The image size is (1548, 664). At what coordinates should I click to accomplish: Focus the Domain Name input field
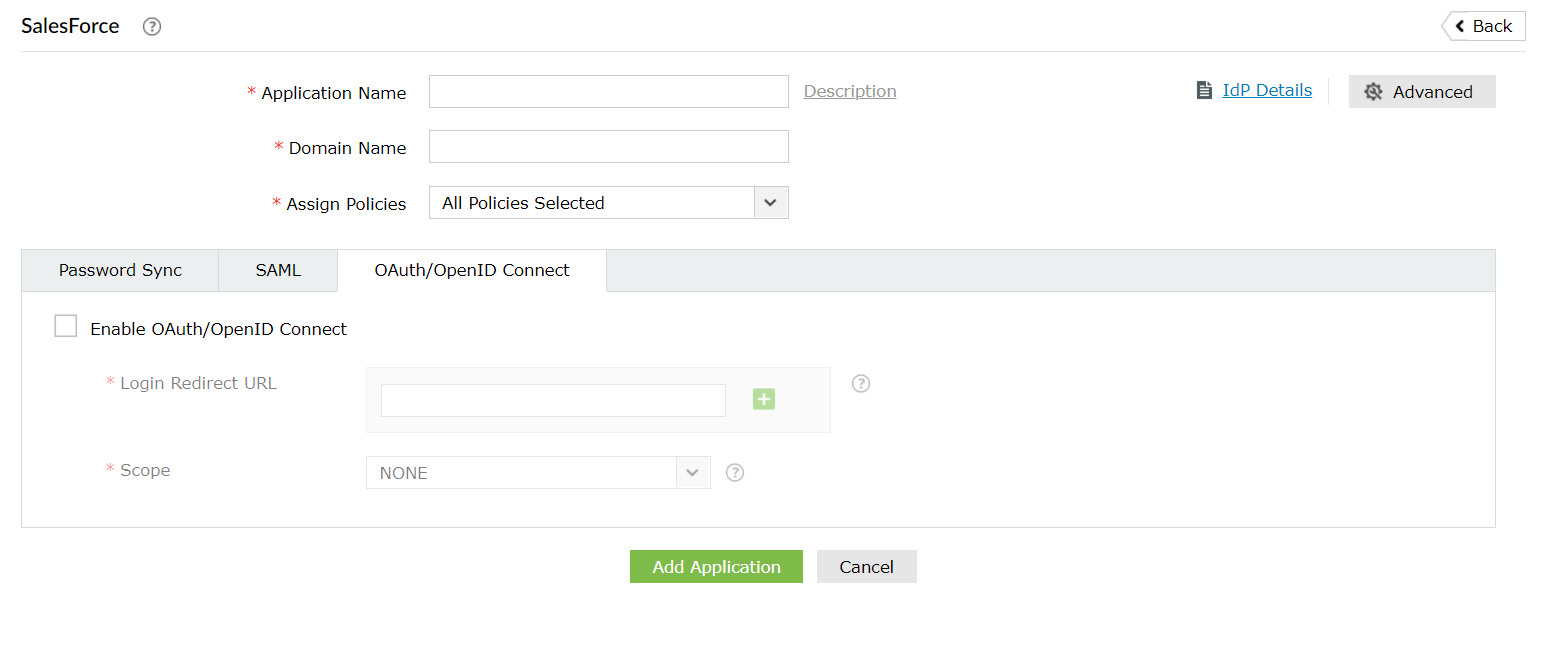point(608,146)
